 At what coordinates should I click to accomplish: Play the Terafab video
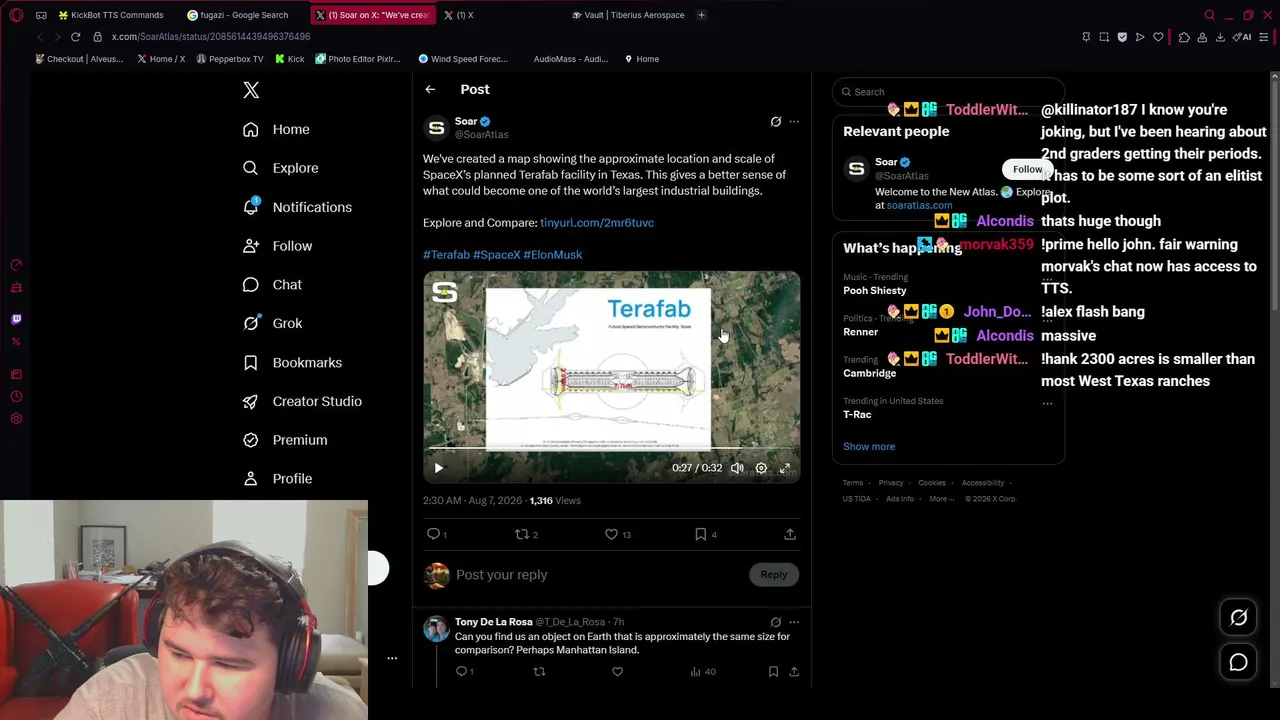coord(438,468)
